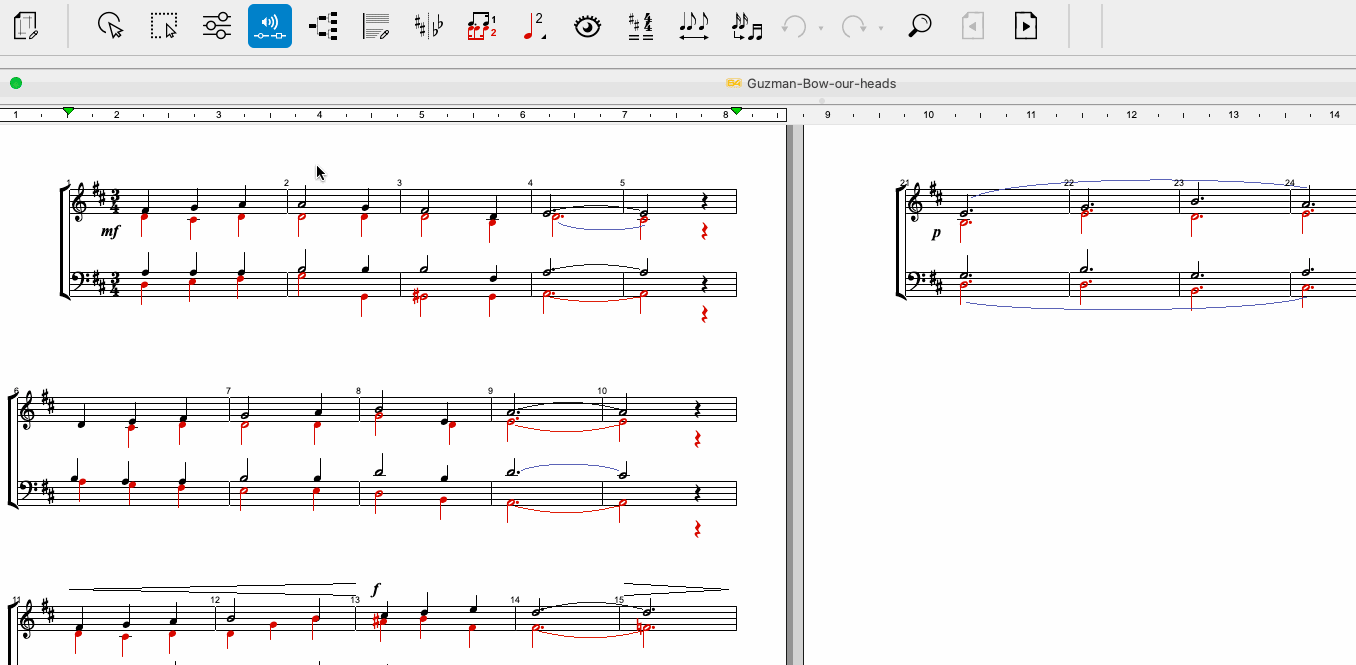Open the magnifying glass zoom tool
The image size is (1356, 665).
point(919,26)
